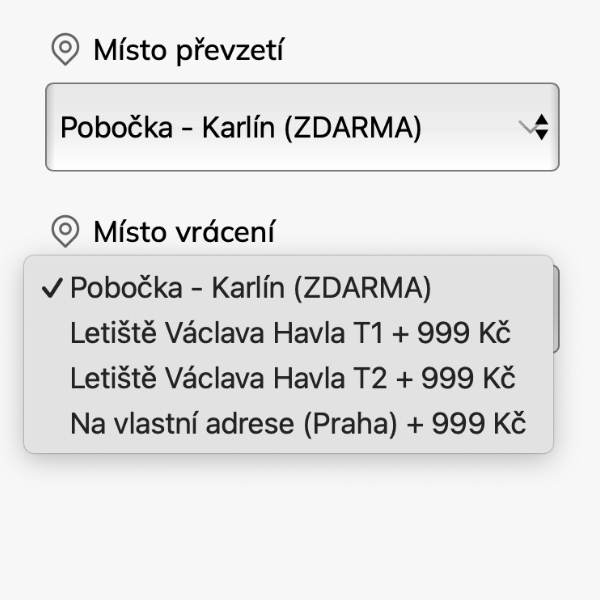Click the checkmark next to Karlín option
The image size is (600, 600).
pyautogui.click(x=52, y=288)
